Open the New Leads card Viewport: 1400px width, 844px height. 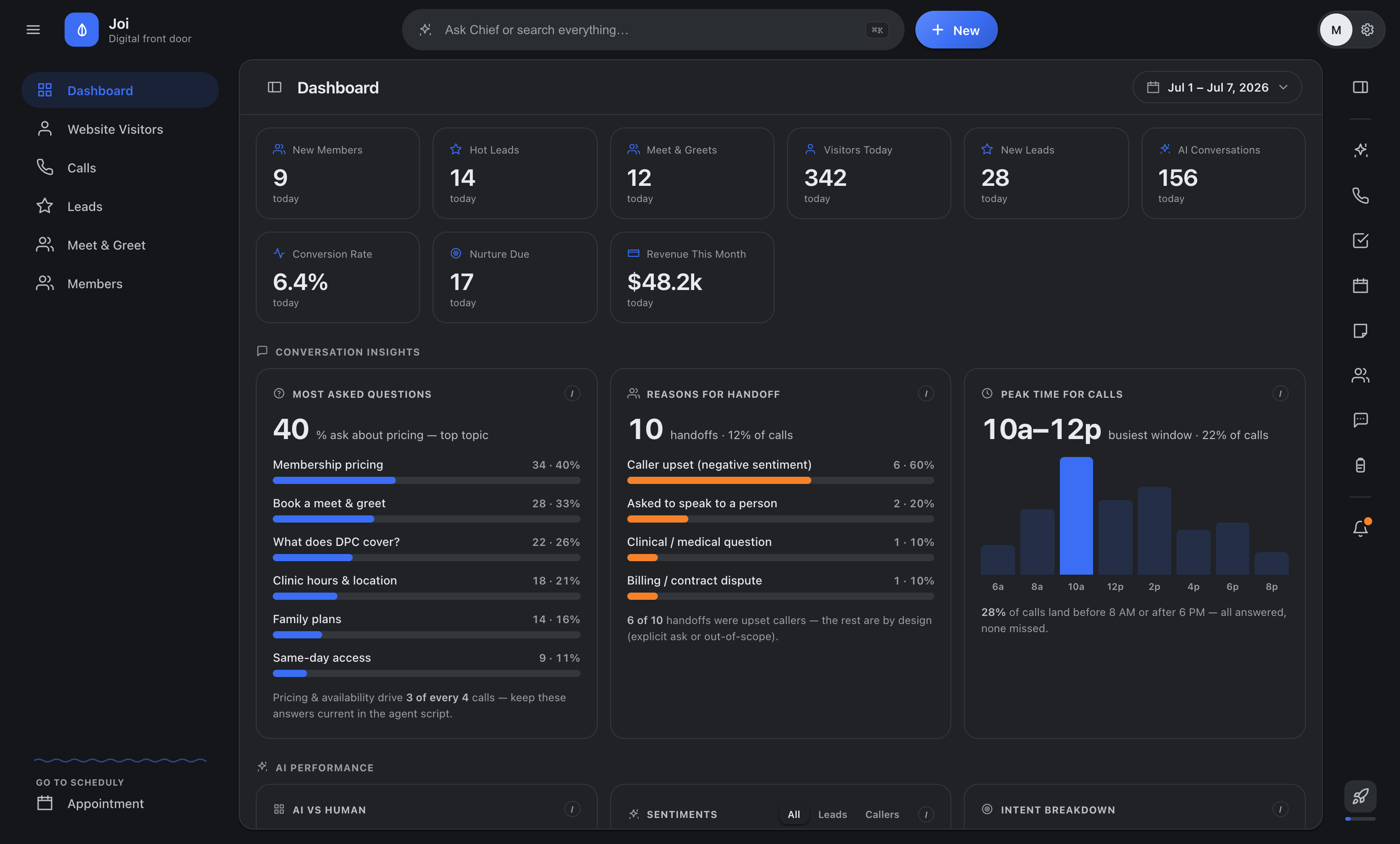1046,173
